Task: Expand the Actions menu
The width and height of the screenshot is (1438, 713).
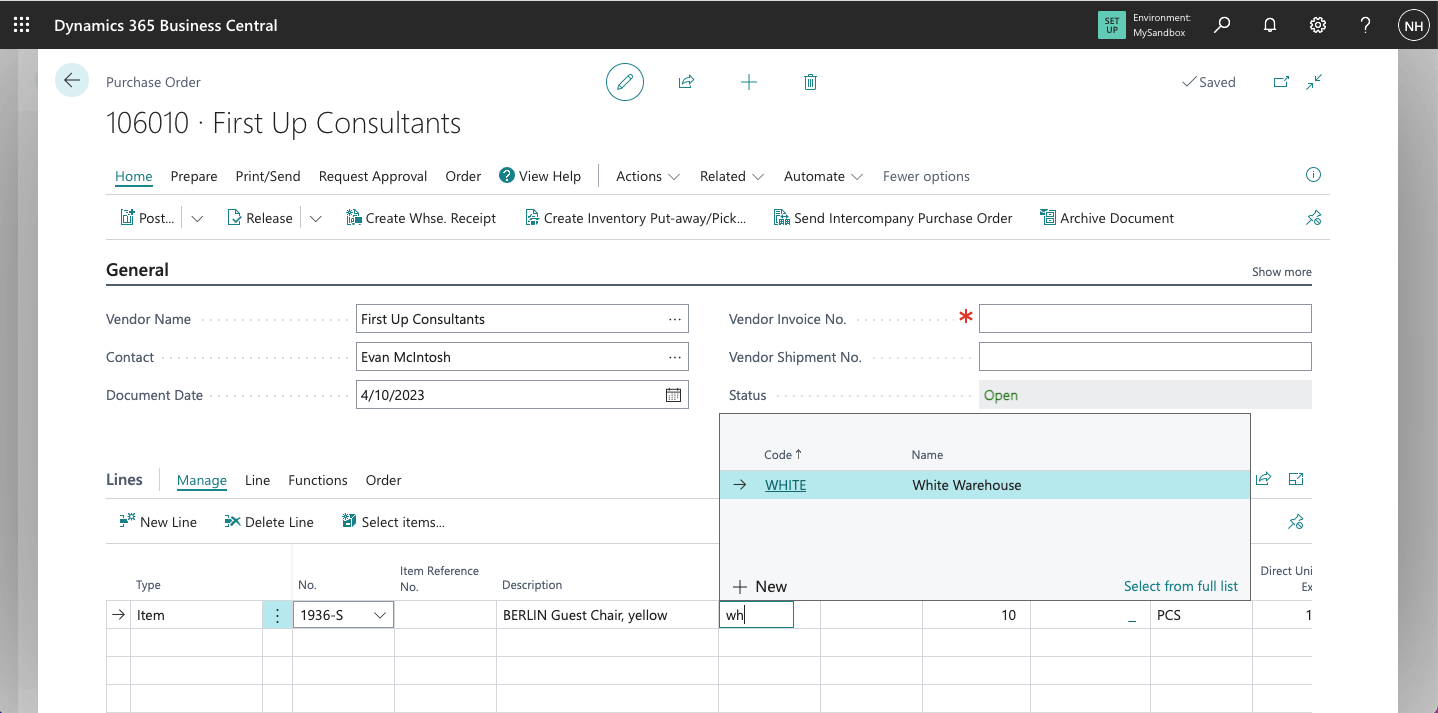Action: pyautogui.click(x=647, y=176)
